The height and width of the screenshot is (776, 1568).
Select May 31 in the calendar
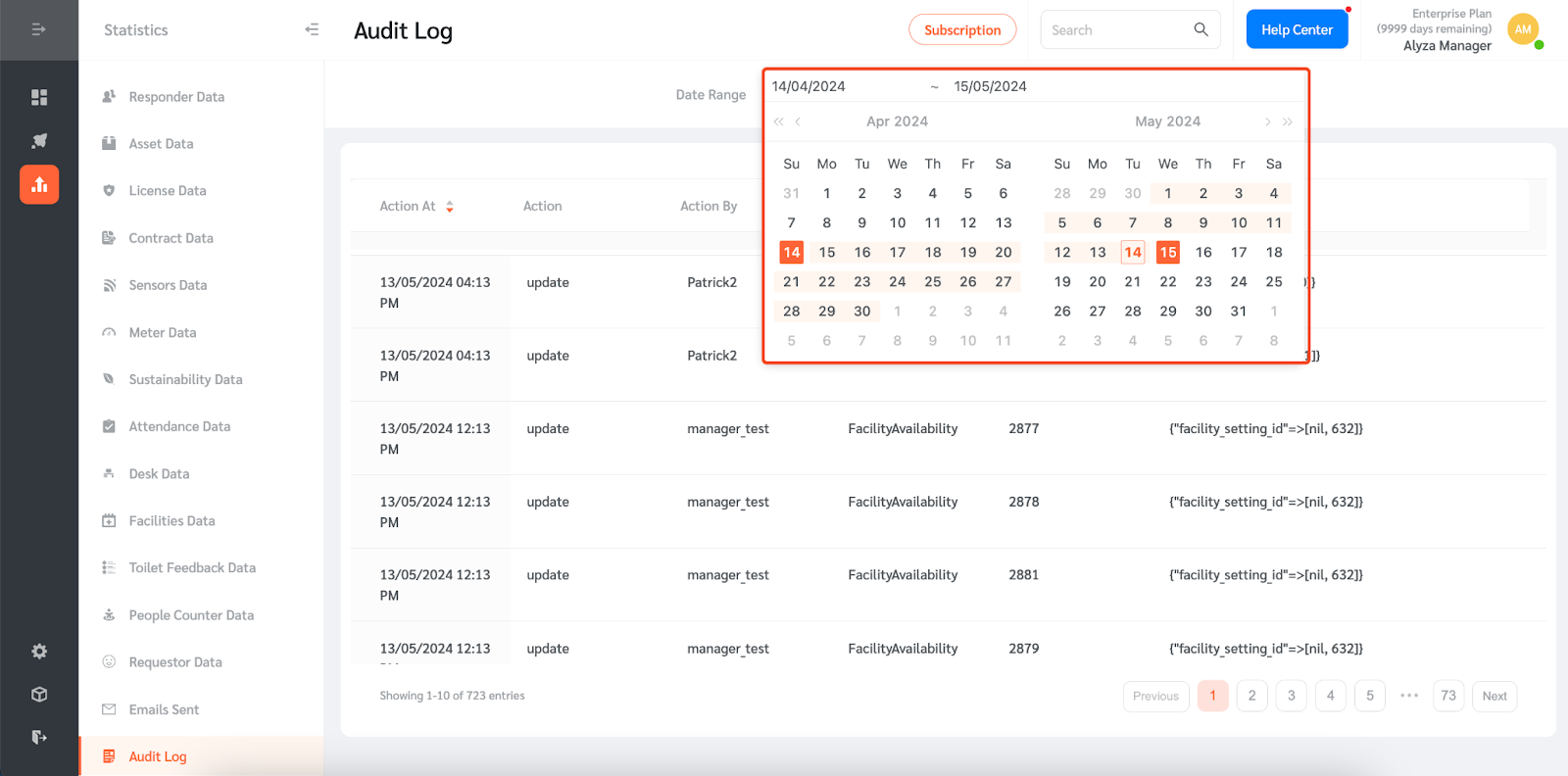coord(1239,311)
